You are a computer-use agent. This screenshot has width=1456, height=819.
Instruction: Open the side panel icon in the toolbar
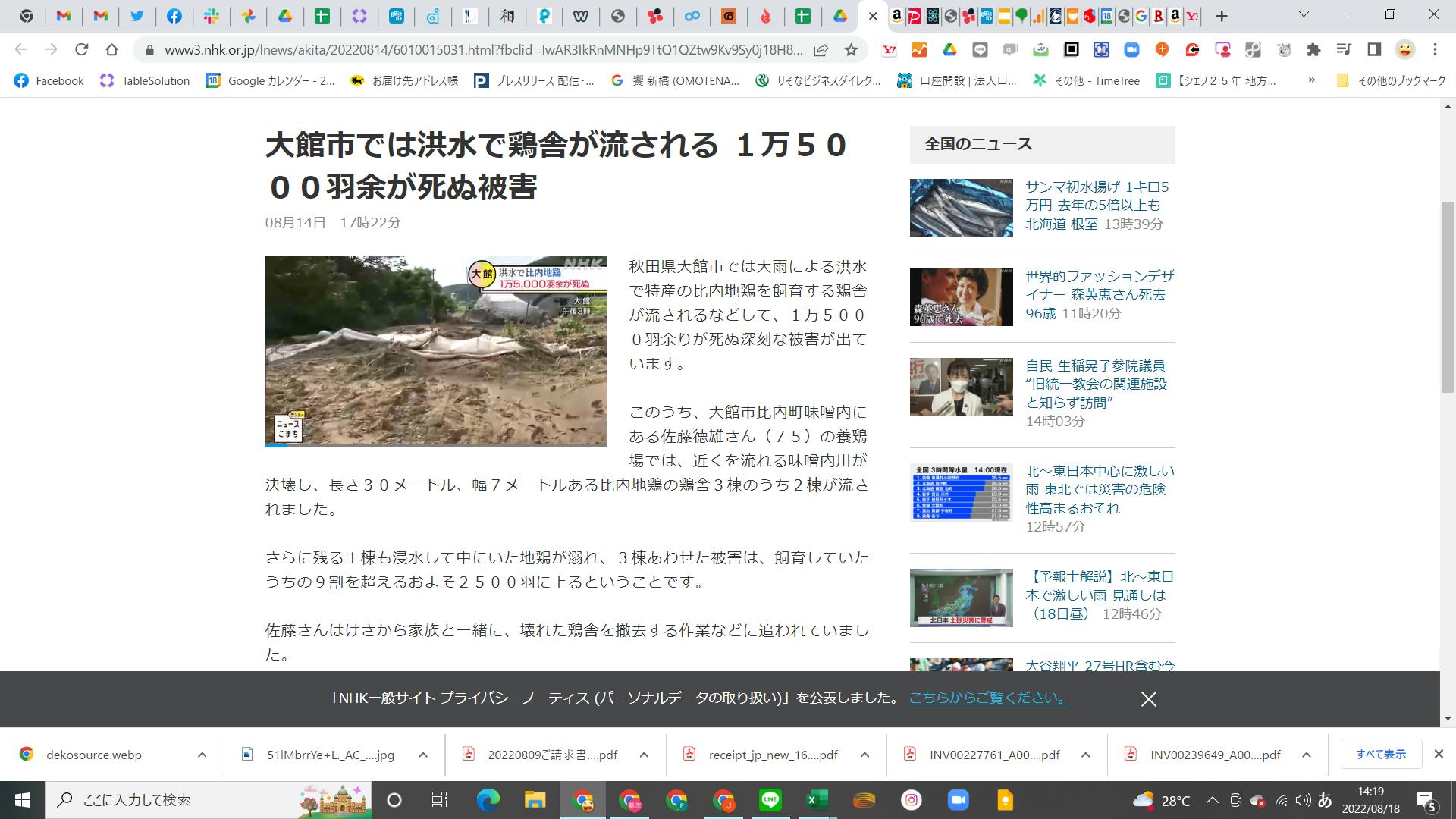1374,50
